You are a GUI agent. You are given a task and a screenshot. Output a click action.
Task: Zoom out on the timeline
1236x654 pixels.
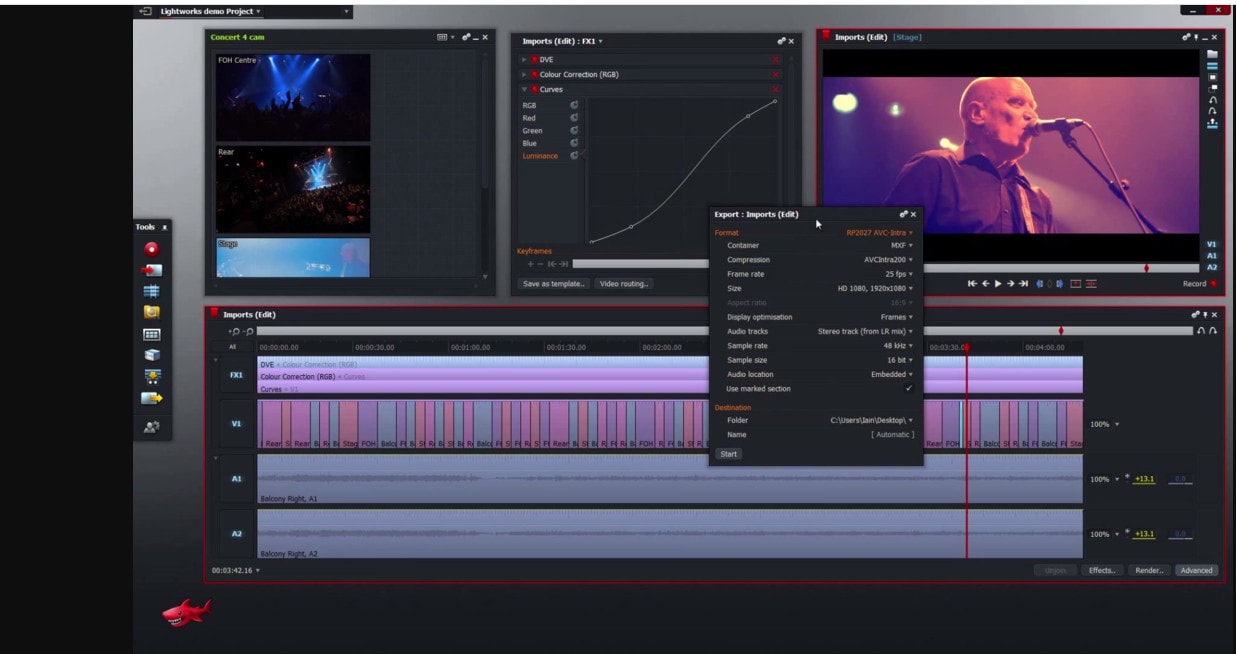pos(248,330)
